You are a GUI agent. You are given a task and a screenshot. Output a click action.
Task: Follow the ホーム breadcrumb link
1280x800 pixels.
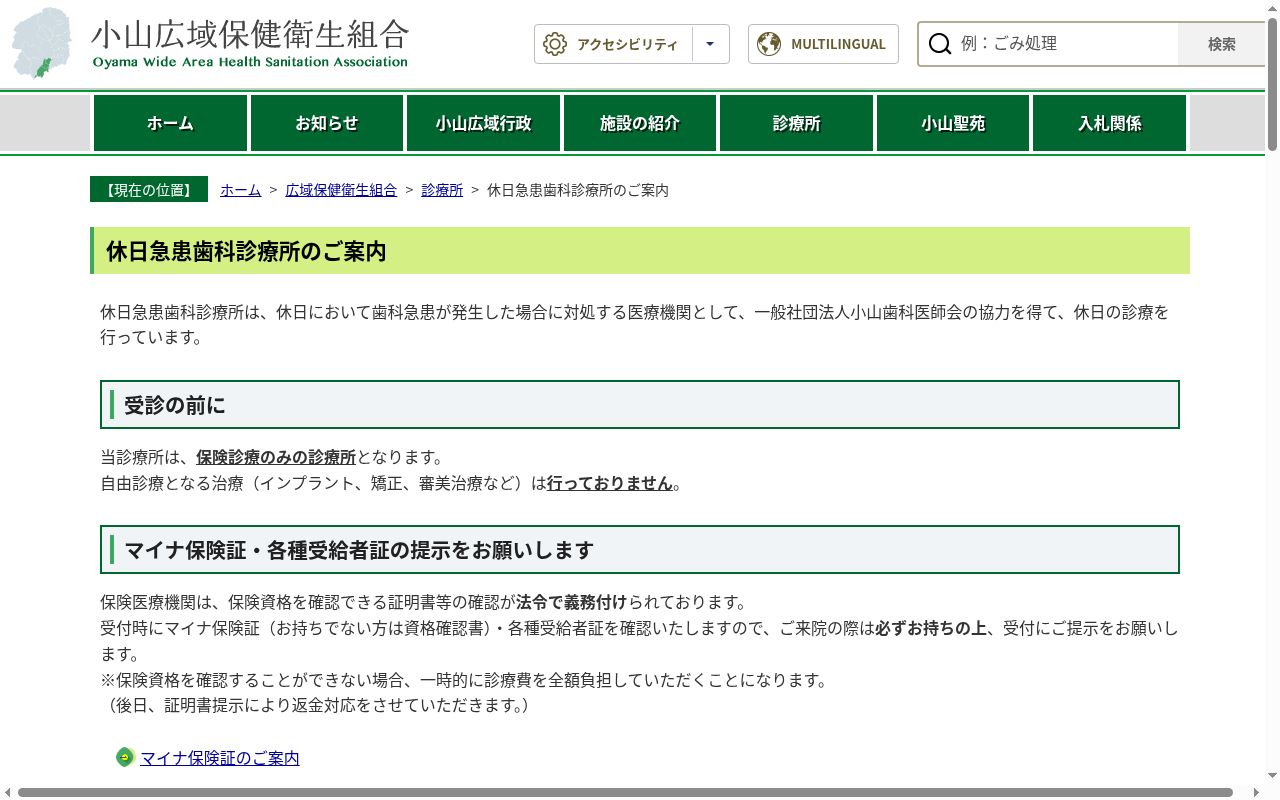click(241, 190)
